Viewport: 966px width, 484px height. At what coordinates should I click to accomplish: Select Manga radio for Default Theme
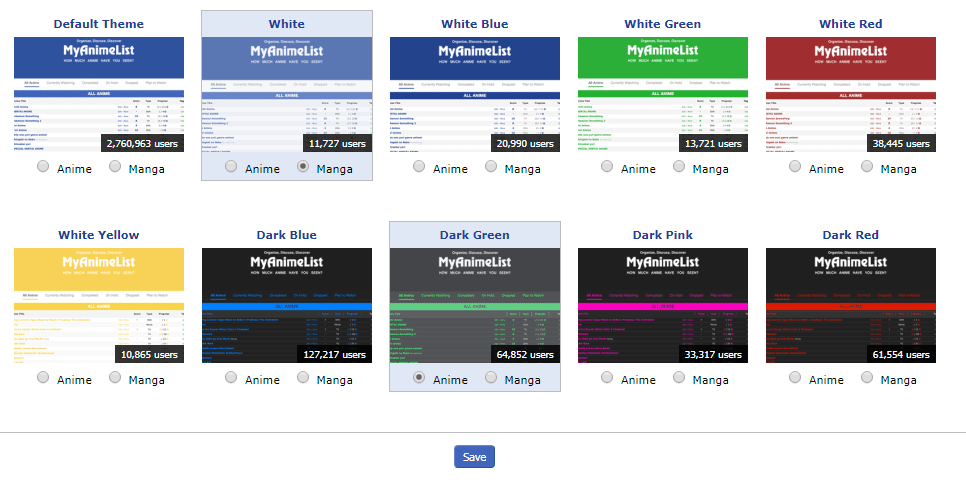point(115,167)
